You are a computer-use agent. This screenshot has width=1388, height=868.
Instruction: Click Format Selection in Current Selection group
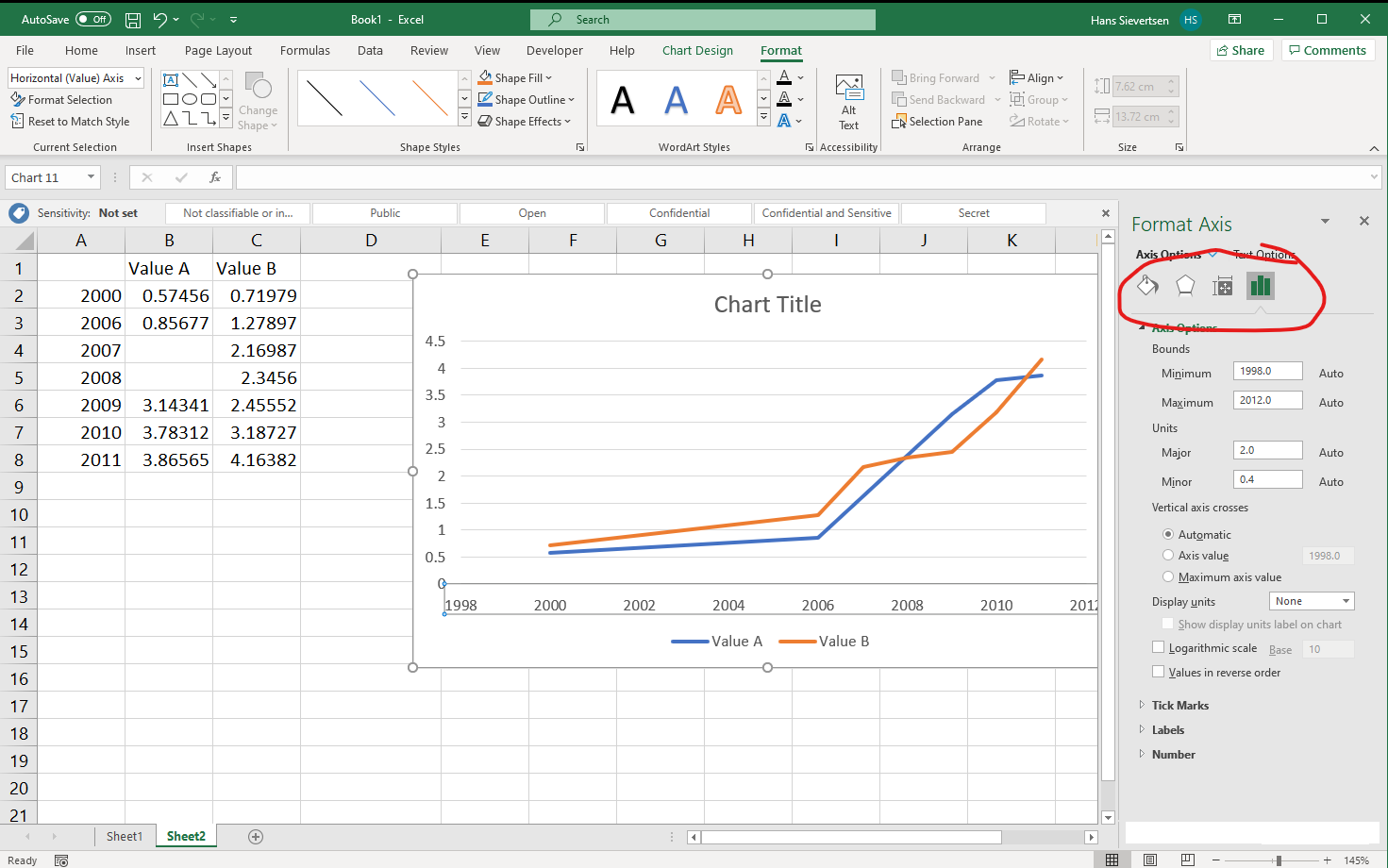pyautogui.click(x=61, y=100)
